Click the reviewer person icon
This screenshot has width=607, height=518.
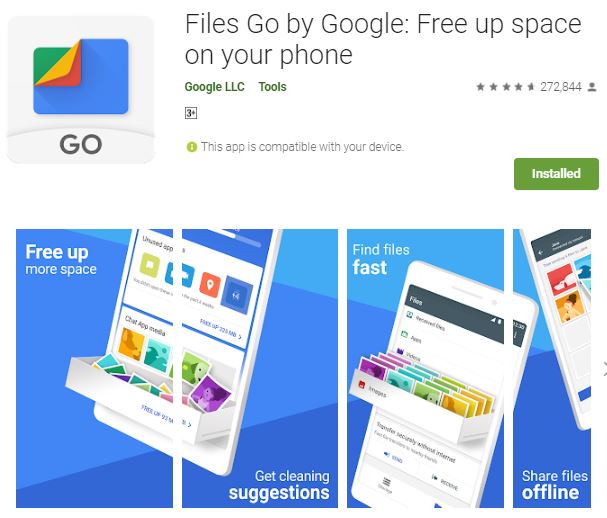point(592,87)
